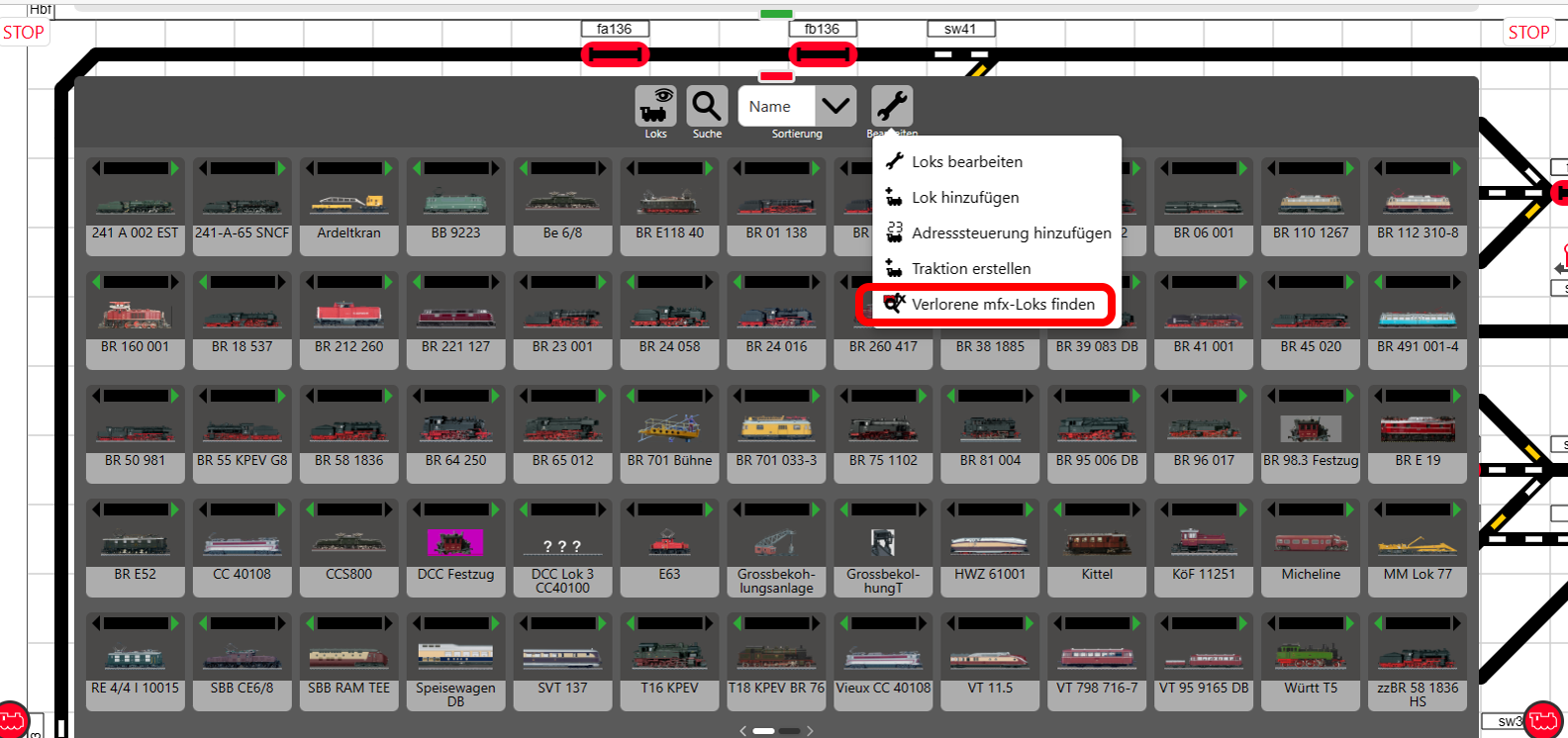Select the Ardeltkran crane card
This screenshot has width=1568, height=738.
tap(349, 207)
